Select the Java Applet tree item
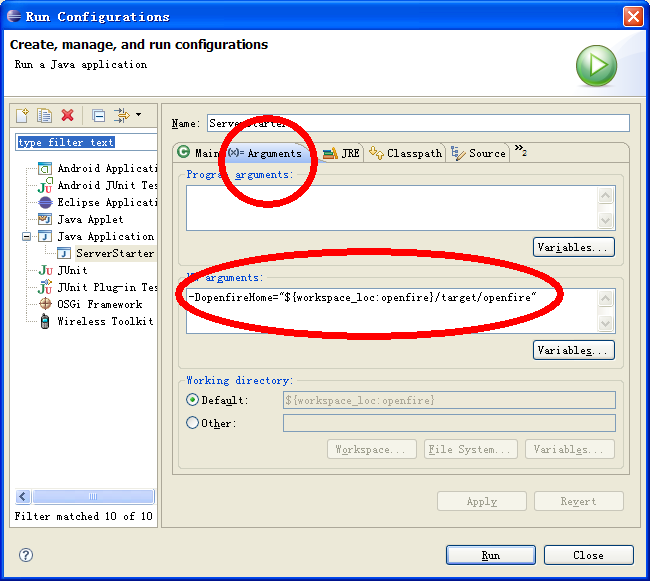Image resolution: width=650 pixels, height=581 pixels. point(90,219)
